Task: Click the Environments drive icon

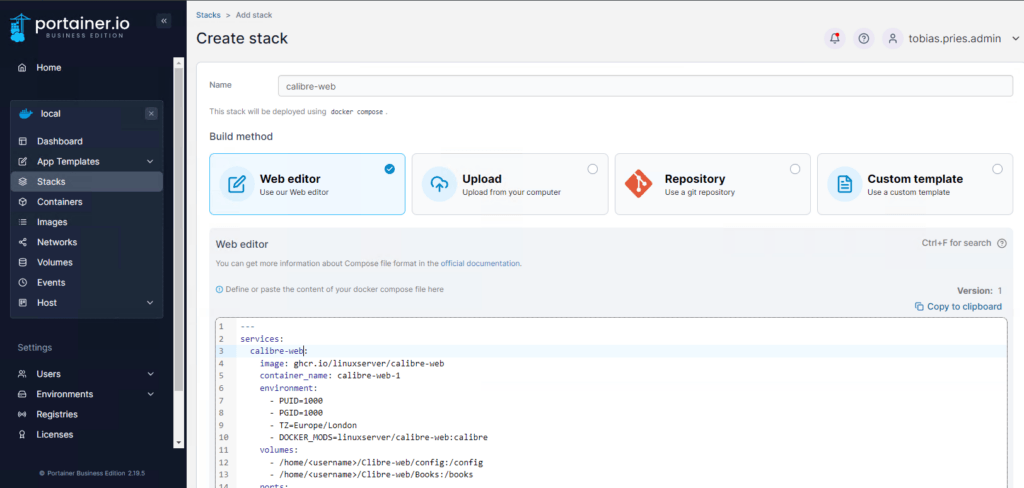Action: (x=22, y=395)
